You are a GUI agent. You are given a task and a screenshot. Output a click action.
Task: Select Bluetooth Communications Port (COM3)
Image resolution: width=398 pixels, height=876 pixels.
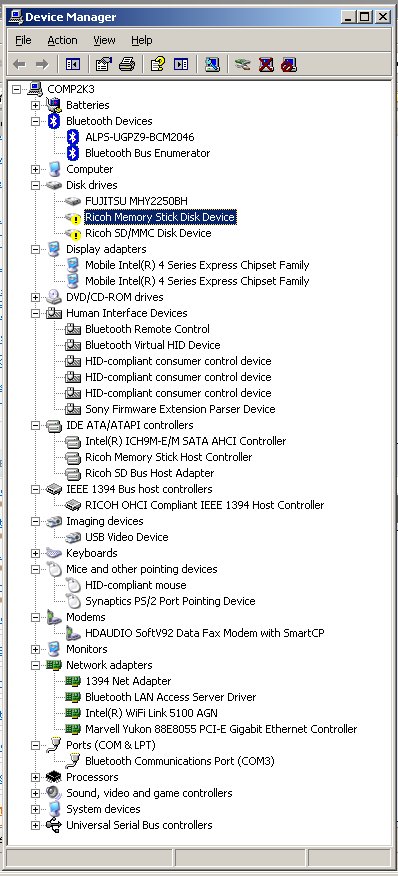(x=179, y=761)
